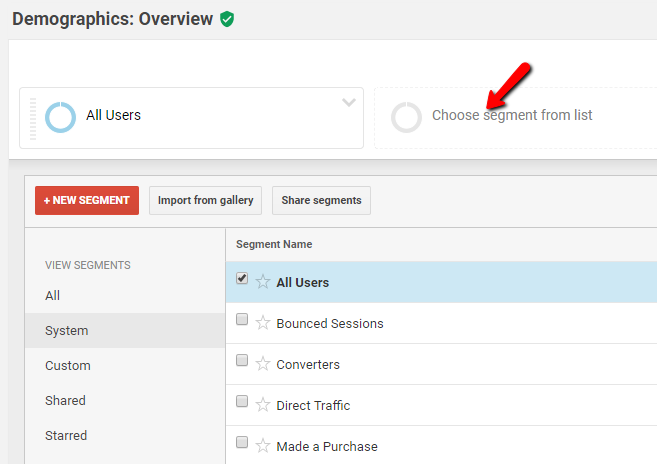This screenshot has height=464, width=657.
Task: Uncheck the All Users checkbox
Action: [x=242, y=280]
